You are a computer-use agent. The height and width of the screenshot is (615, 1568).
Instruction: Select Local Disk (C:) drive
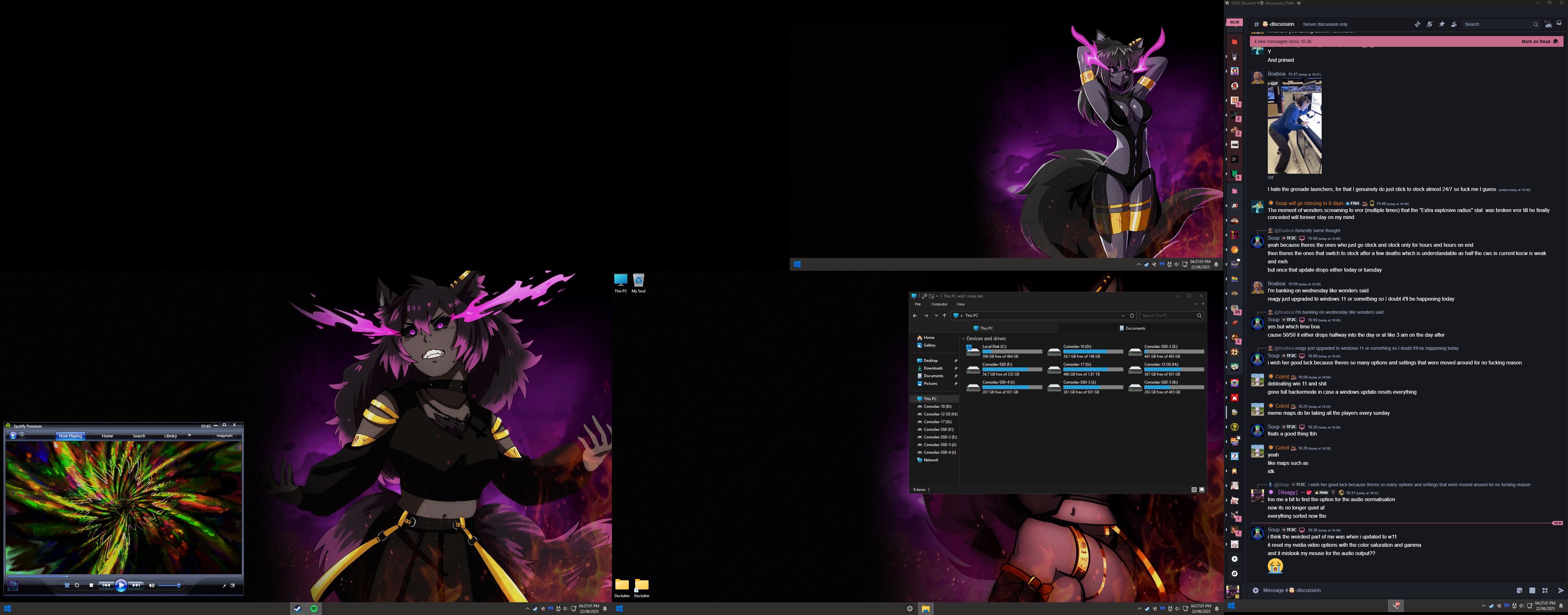tap(1004, 351)
